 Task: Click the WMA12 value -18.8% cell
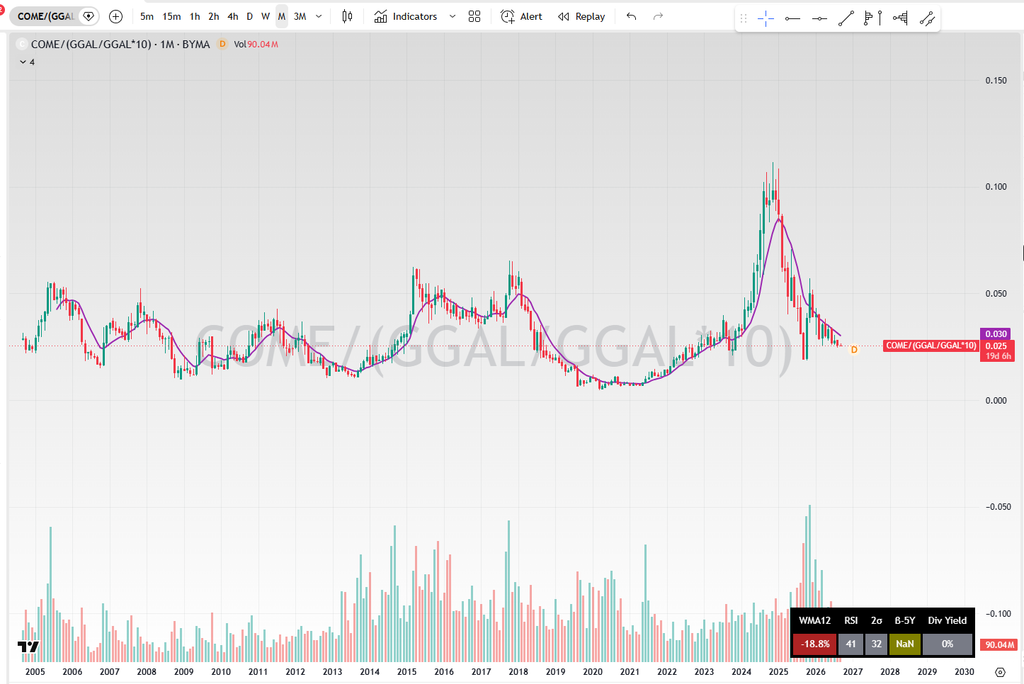(x=815, y=644)
